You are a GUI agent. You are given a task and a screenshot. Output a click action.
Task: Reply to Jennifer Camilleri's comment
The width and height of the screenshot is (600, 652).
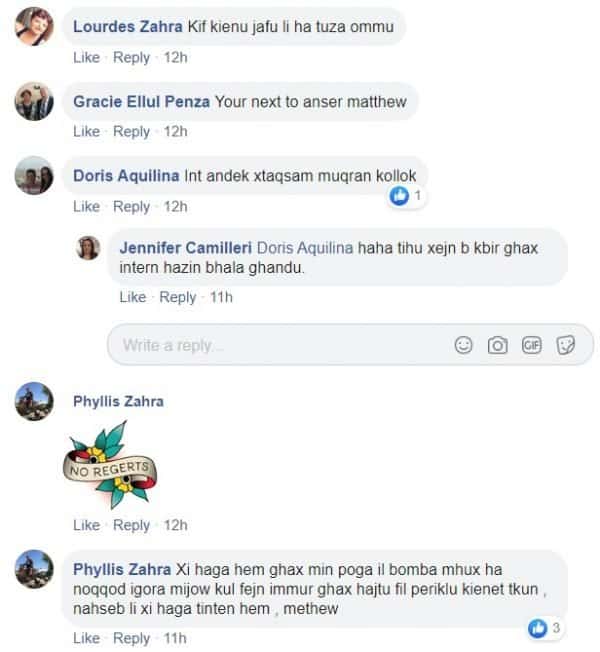tap(177, 296)
